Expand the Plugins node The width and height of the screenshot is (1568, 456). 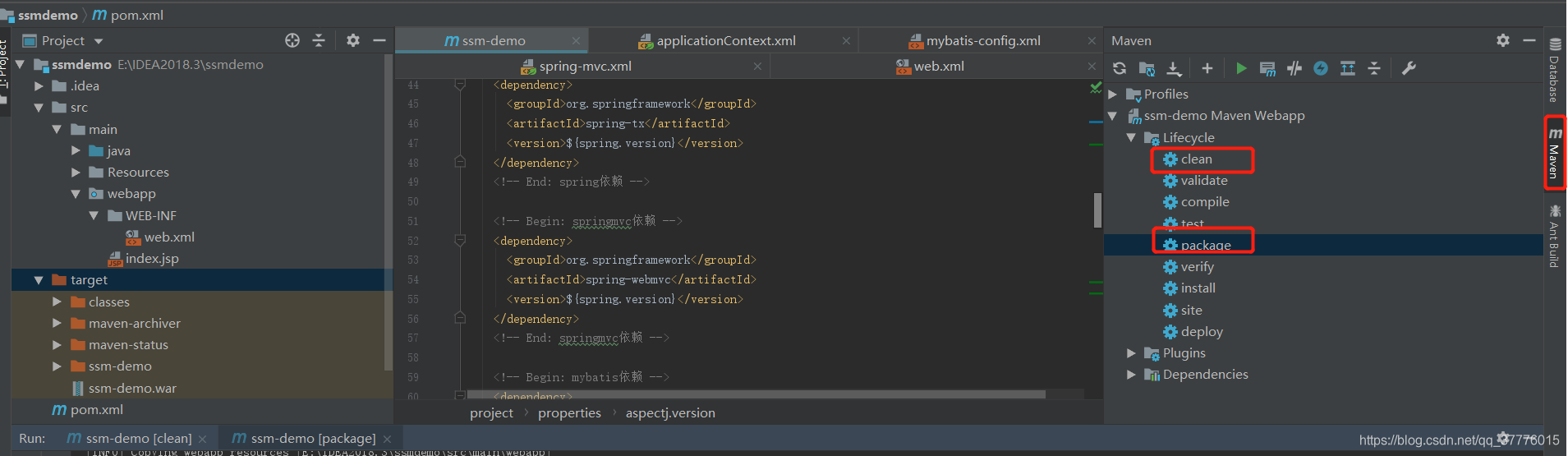(1131, 353)
